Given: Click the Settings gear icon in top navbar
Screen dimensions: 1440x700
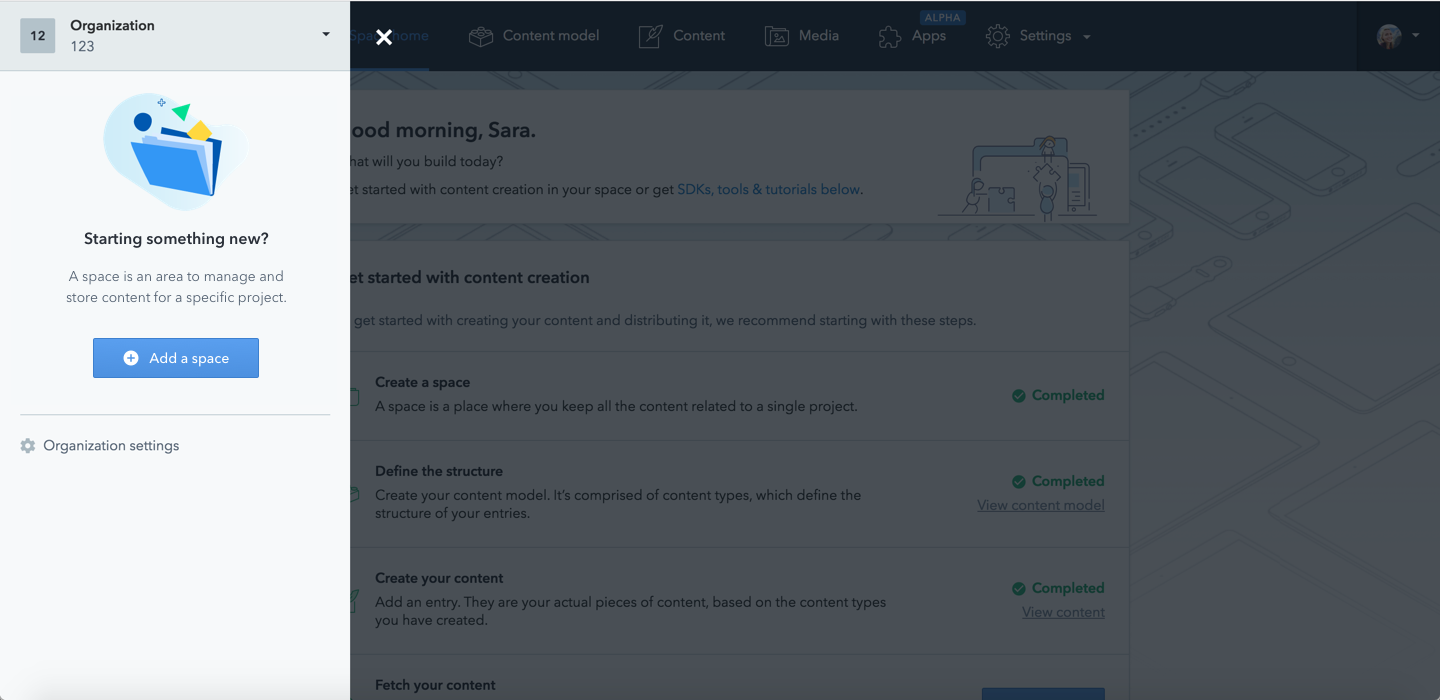Looking at the screenshot, I should point(997,36).
